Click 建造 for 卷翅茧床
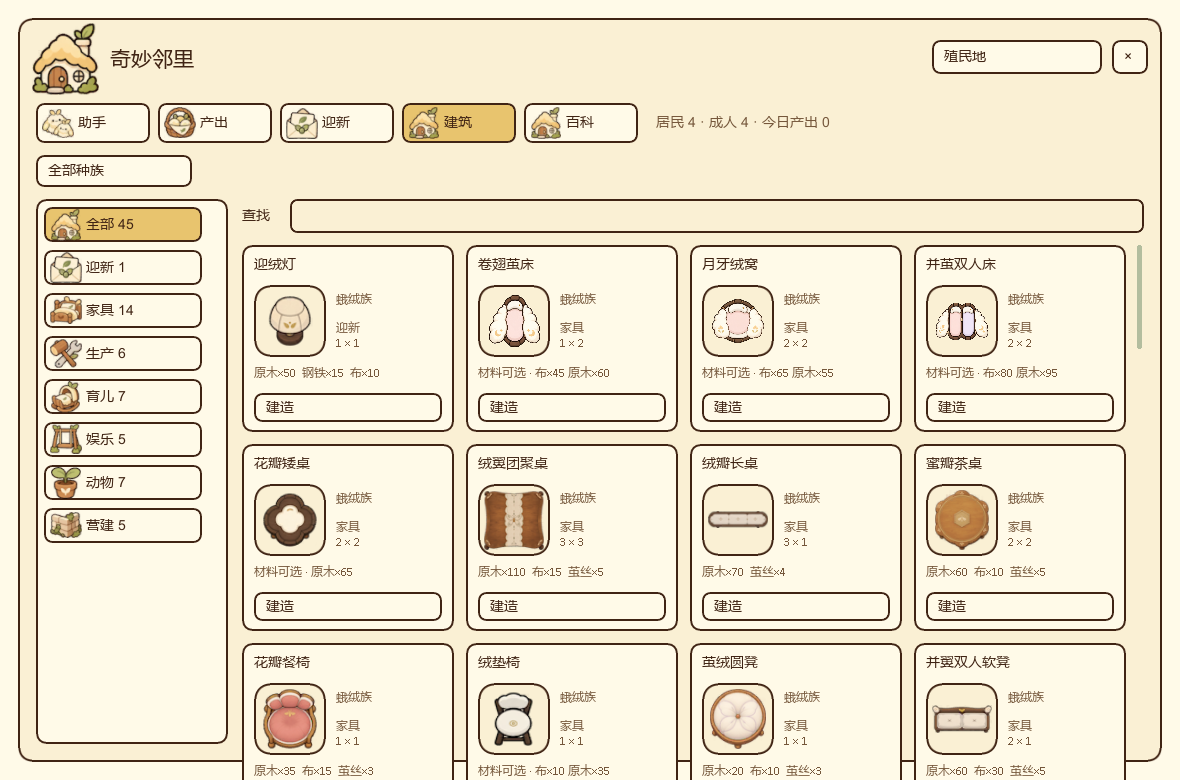Screen dimensions: 1180x780 click(x=572, y=407)
